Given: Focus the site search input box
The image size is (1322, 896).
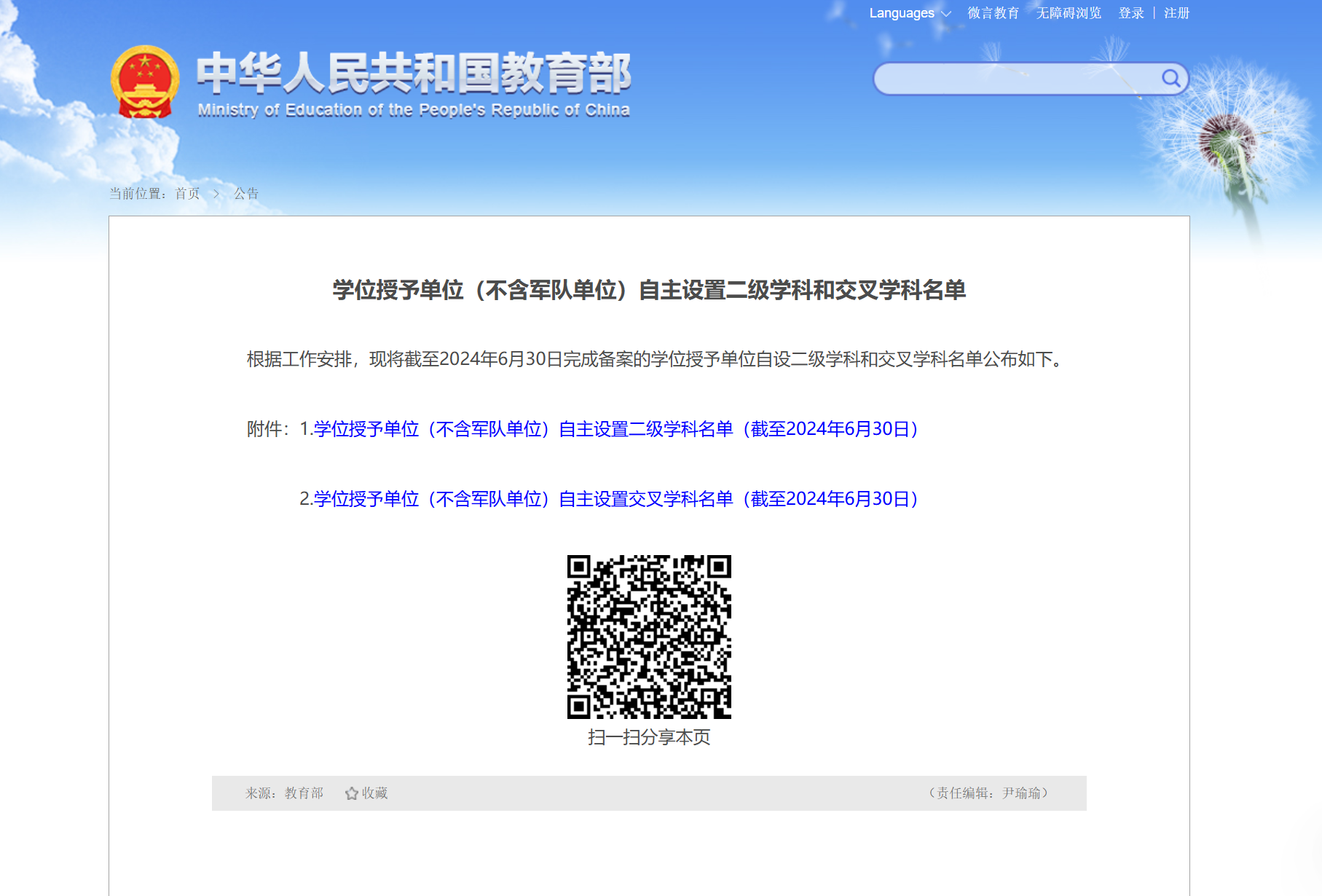Looking at the screenshot, I should (x=1016, y=79).
